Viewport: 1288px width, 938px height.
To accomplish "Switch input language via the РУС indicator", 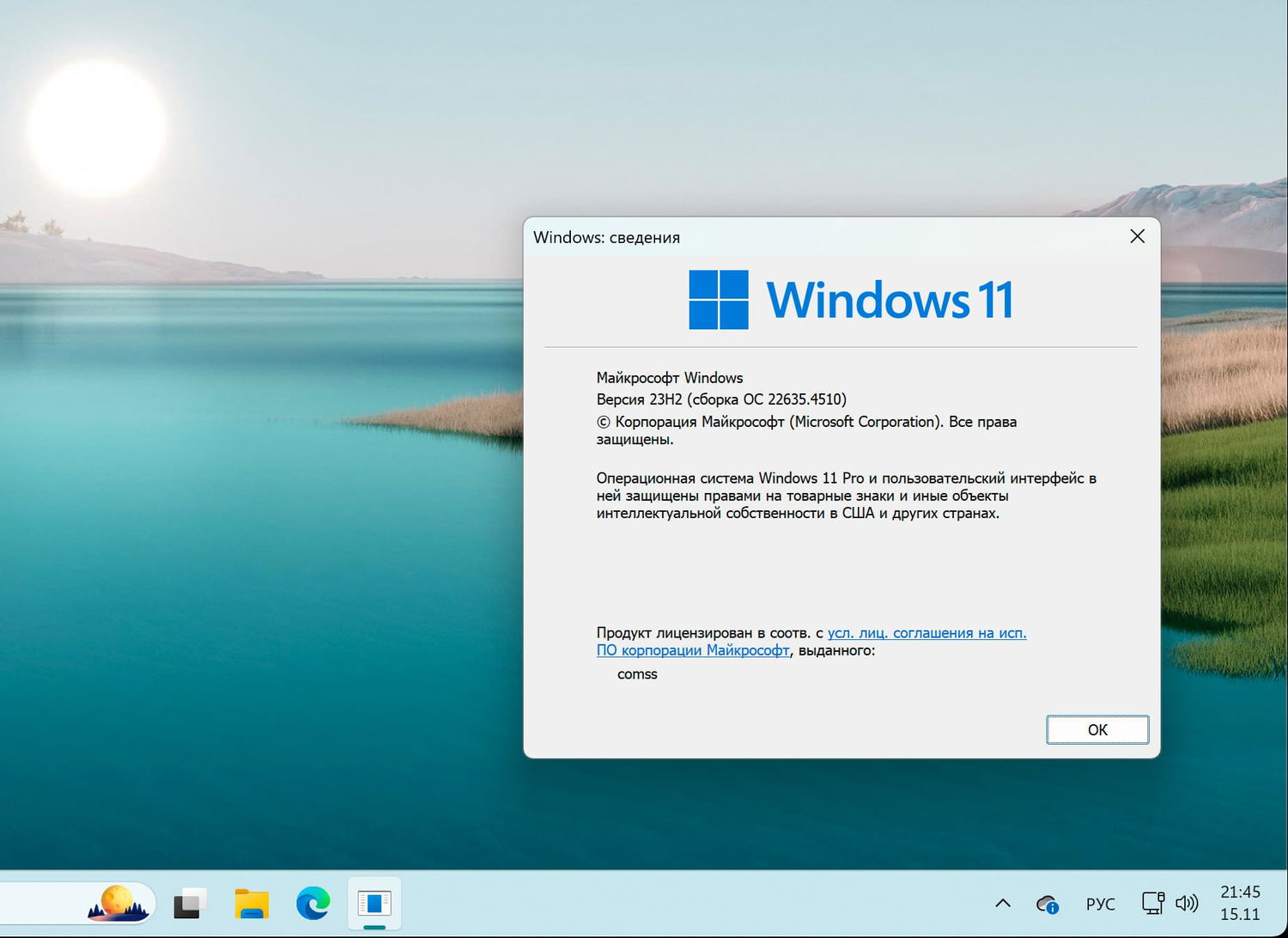I will pos(1100,903).
